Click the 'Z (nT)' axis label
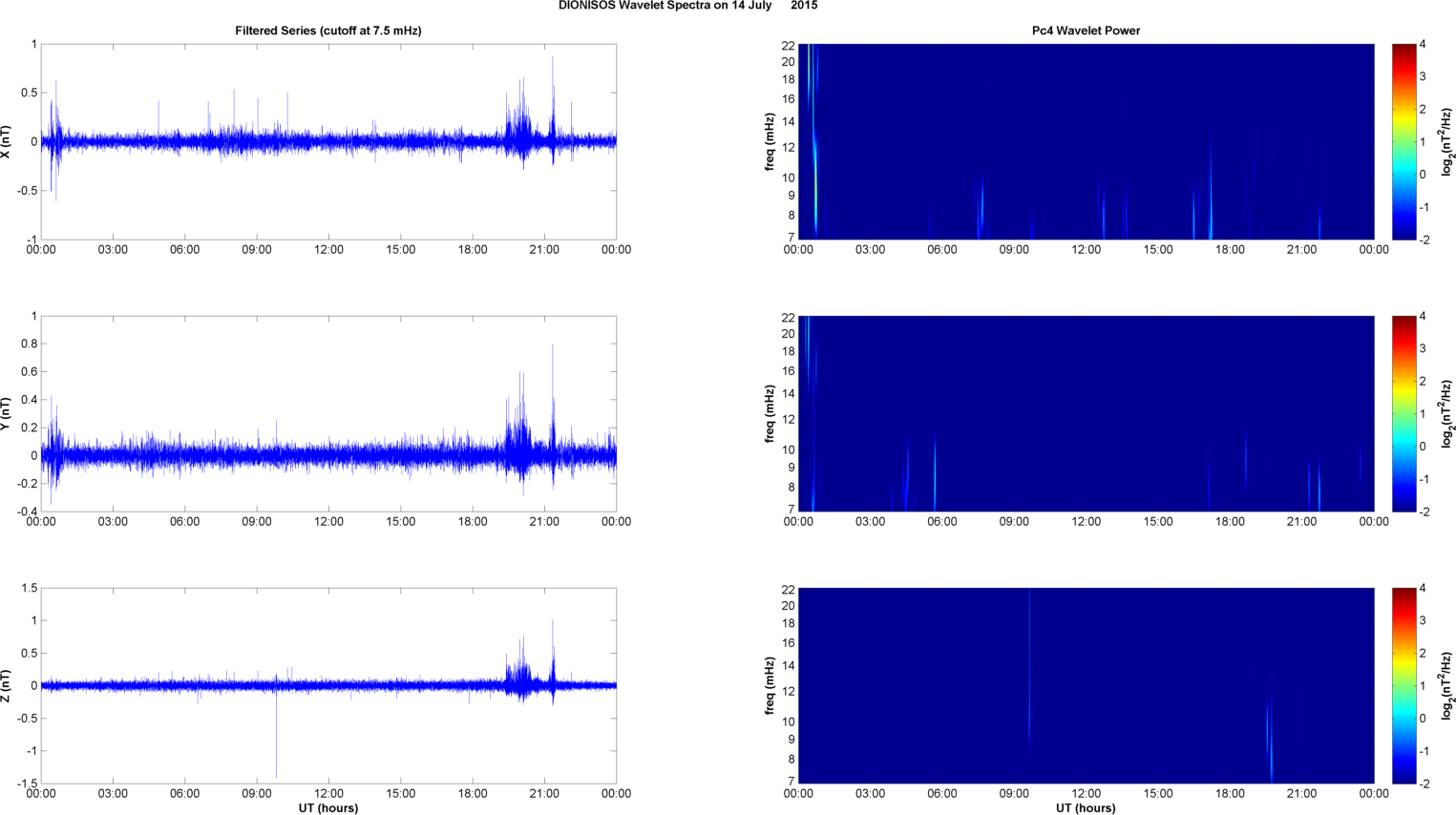1456x815 pixels. click(6, 685)
